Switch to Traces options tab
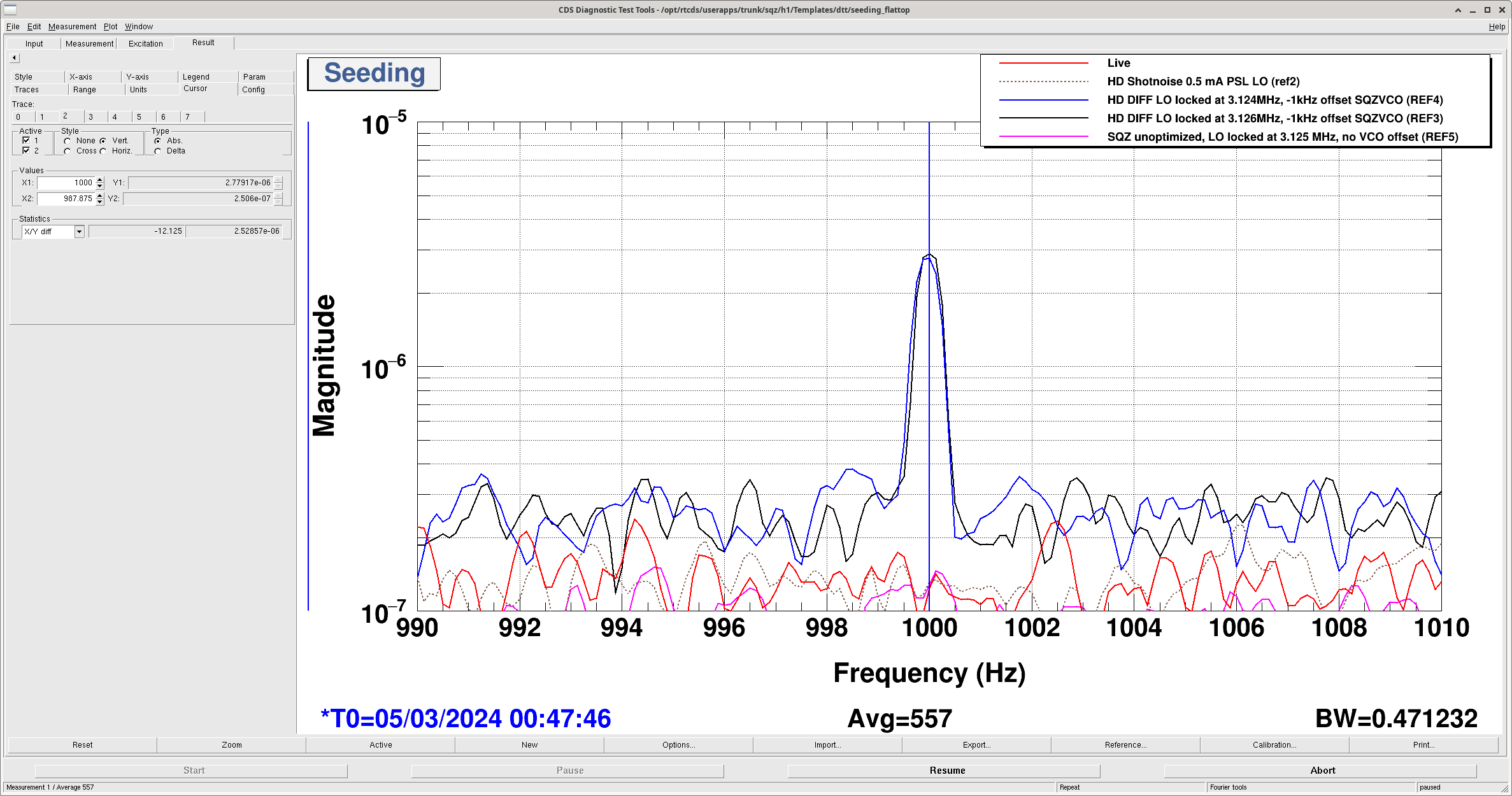 27,90
